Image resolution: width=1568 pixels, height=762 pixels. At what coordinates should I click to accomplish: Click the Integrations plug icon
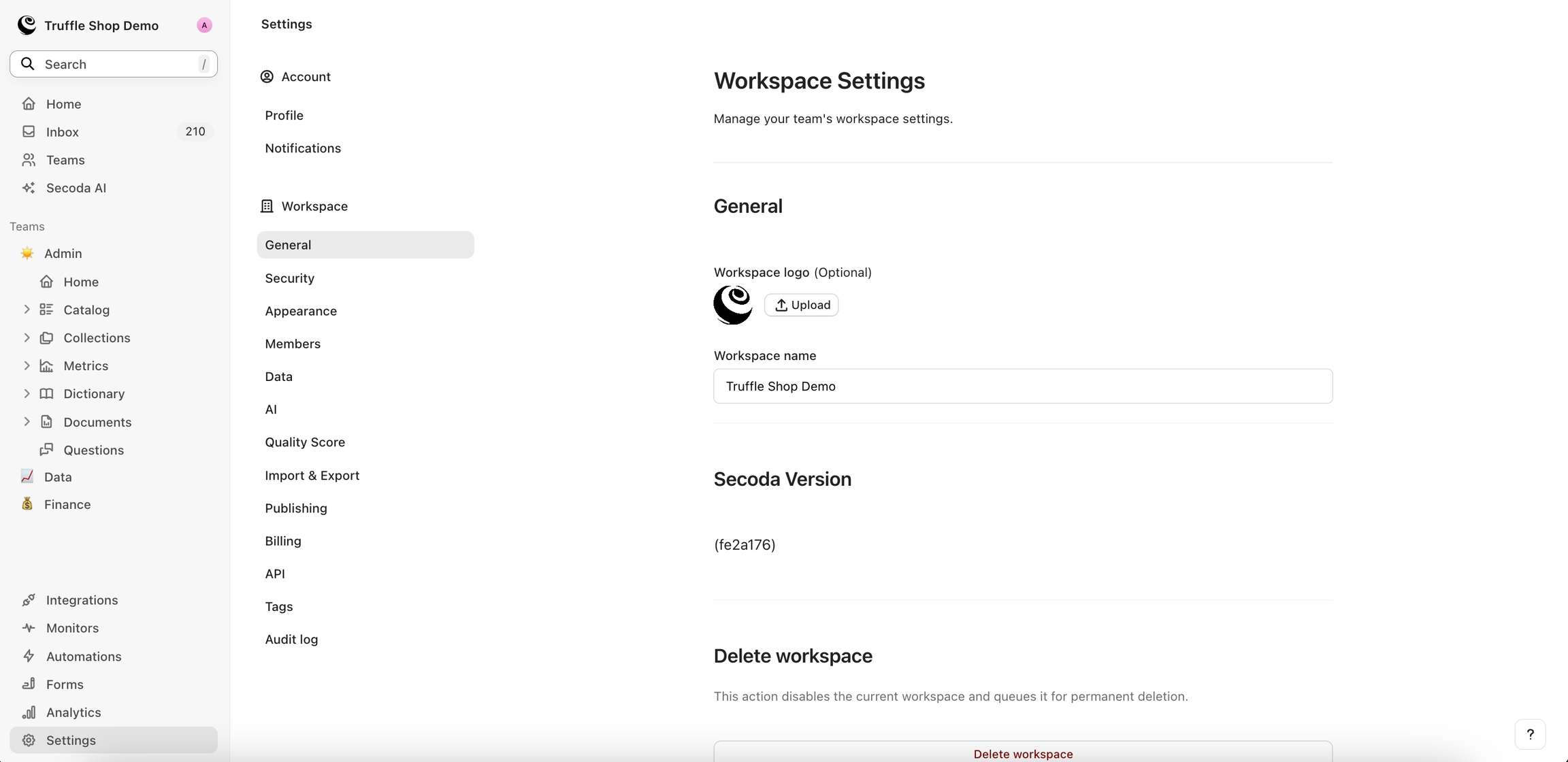click(29, 600)
